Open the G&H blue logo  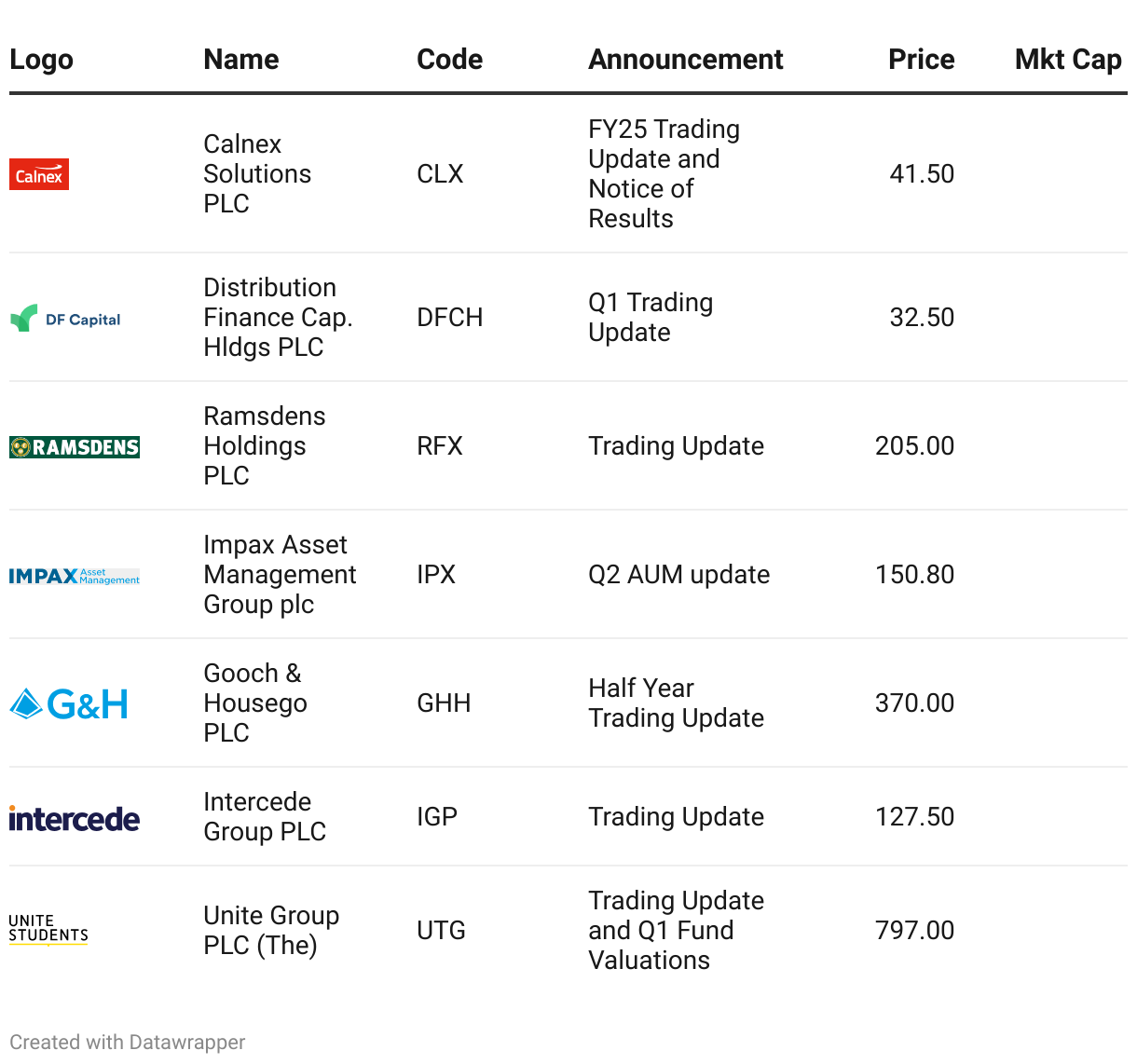69,704
